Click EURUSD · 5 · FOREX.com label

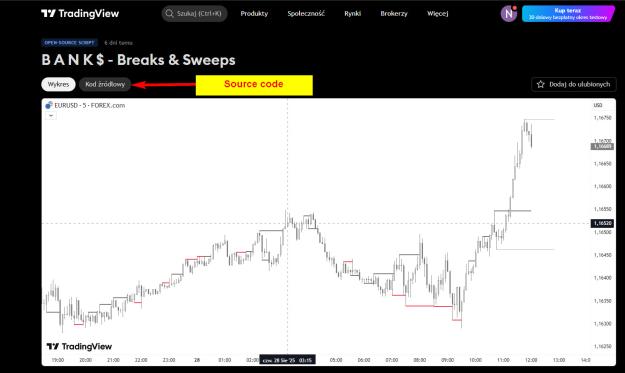[x=90, y=105]
